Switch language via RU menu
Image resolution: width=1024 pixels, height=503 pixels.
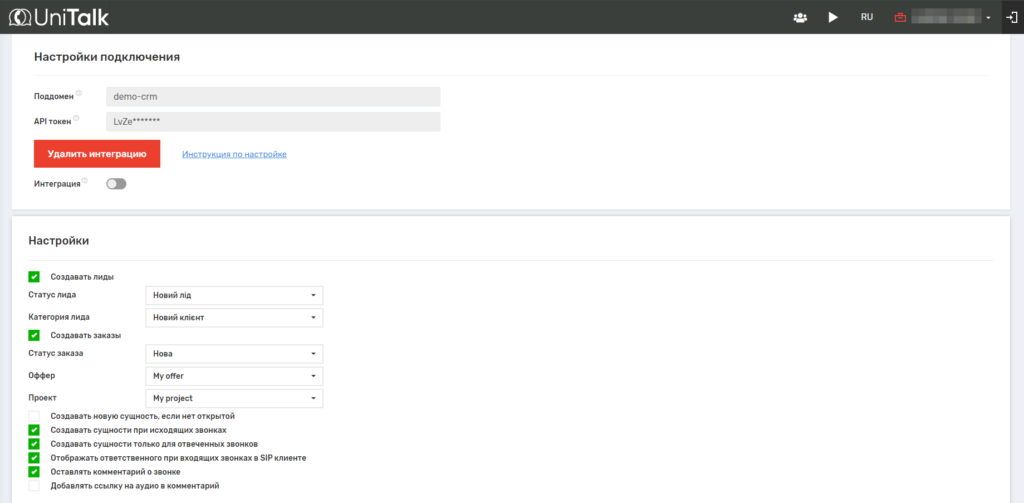click(x=867, y=17)
